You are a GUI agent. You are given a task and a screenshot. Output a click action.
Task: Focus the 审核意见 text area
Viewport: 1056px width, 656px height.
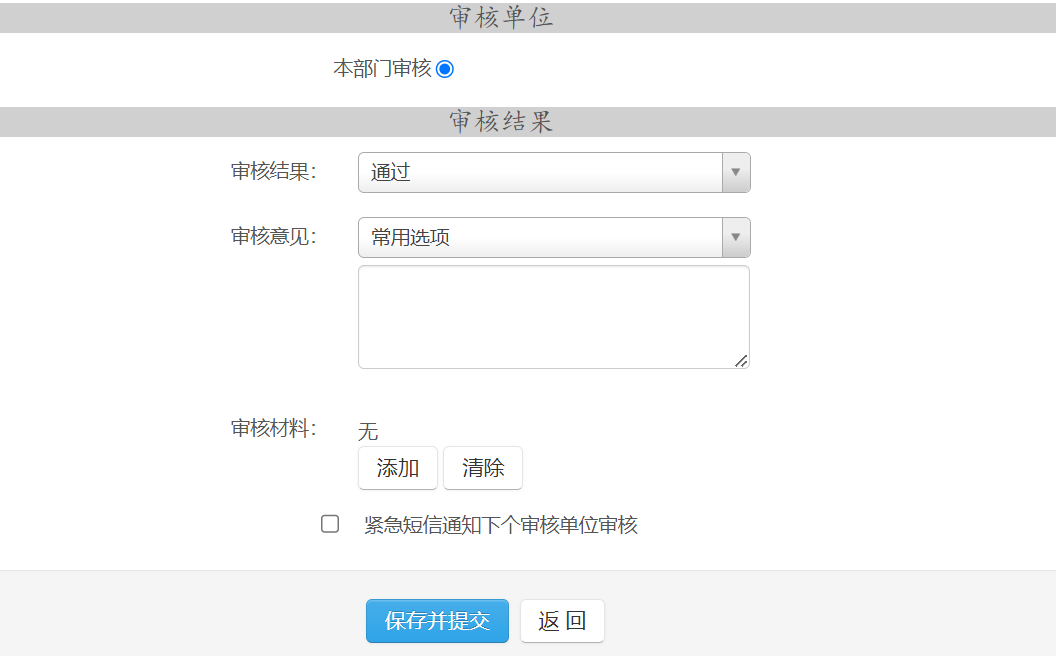pyautogui.click(x=553, y=316)
